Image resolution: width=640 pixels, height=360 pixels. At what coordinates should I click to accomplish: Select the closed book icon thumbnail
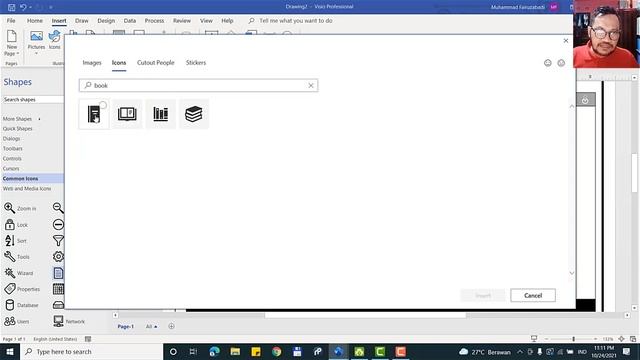coord(94,114)
